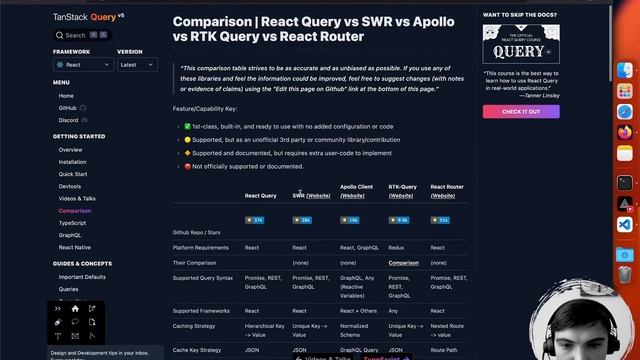The width and height of the screenshot is (640, 360).
Task: Click the "Caching Strategy" row label
Action: pos(193,326)
